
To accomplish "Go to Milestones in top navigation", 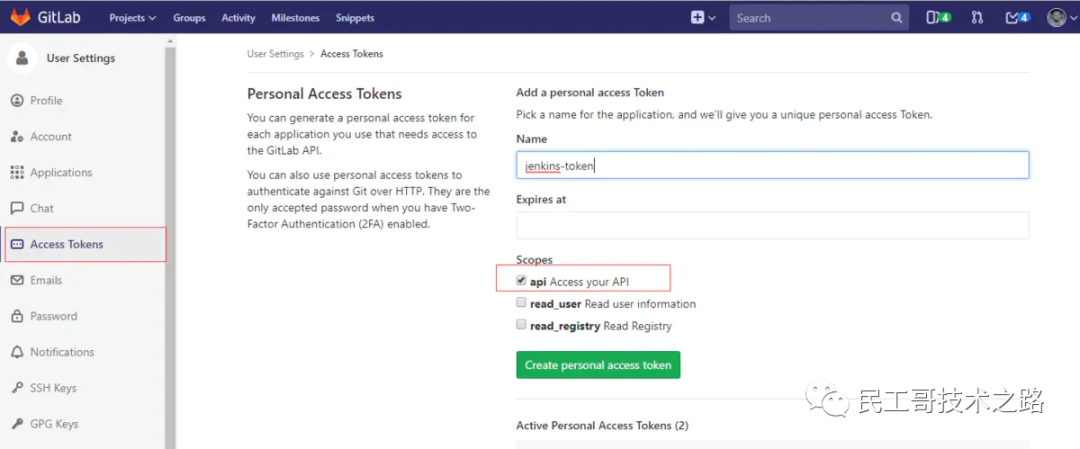I will pyautogui.click(x=295, y=18).
